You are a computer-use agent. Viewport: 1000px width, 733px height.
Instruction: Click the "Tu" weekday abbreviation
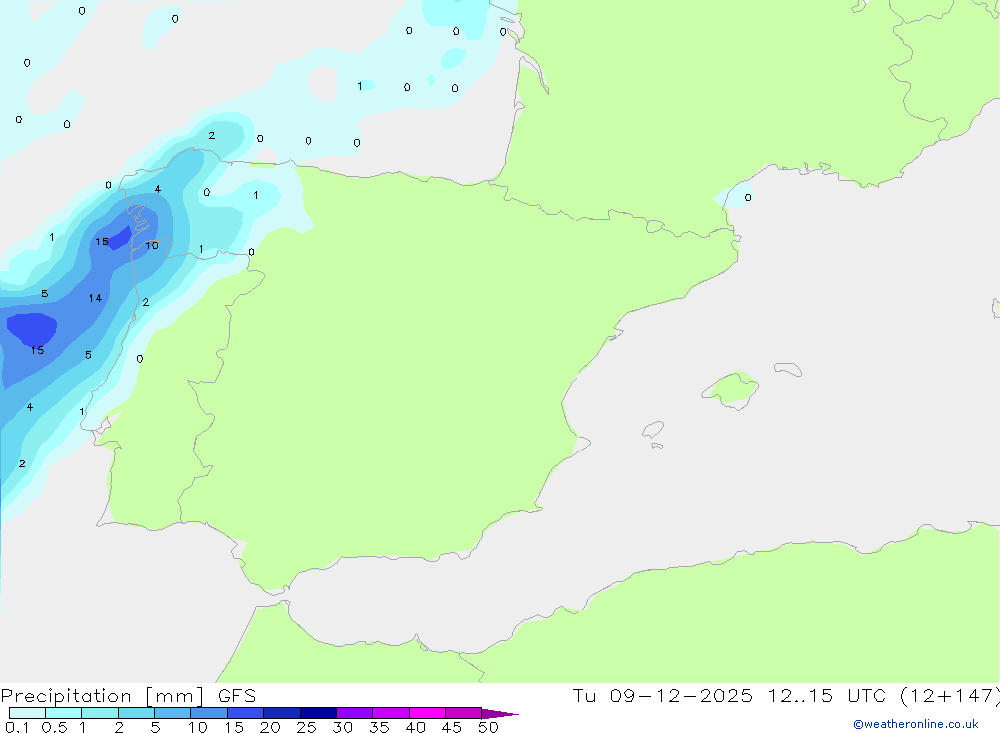[x=584, y=695]
